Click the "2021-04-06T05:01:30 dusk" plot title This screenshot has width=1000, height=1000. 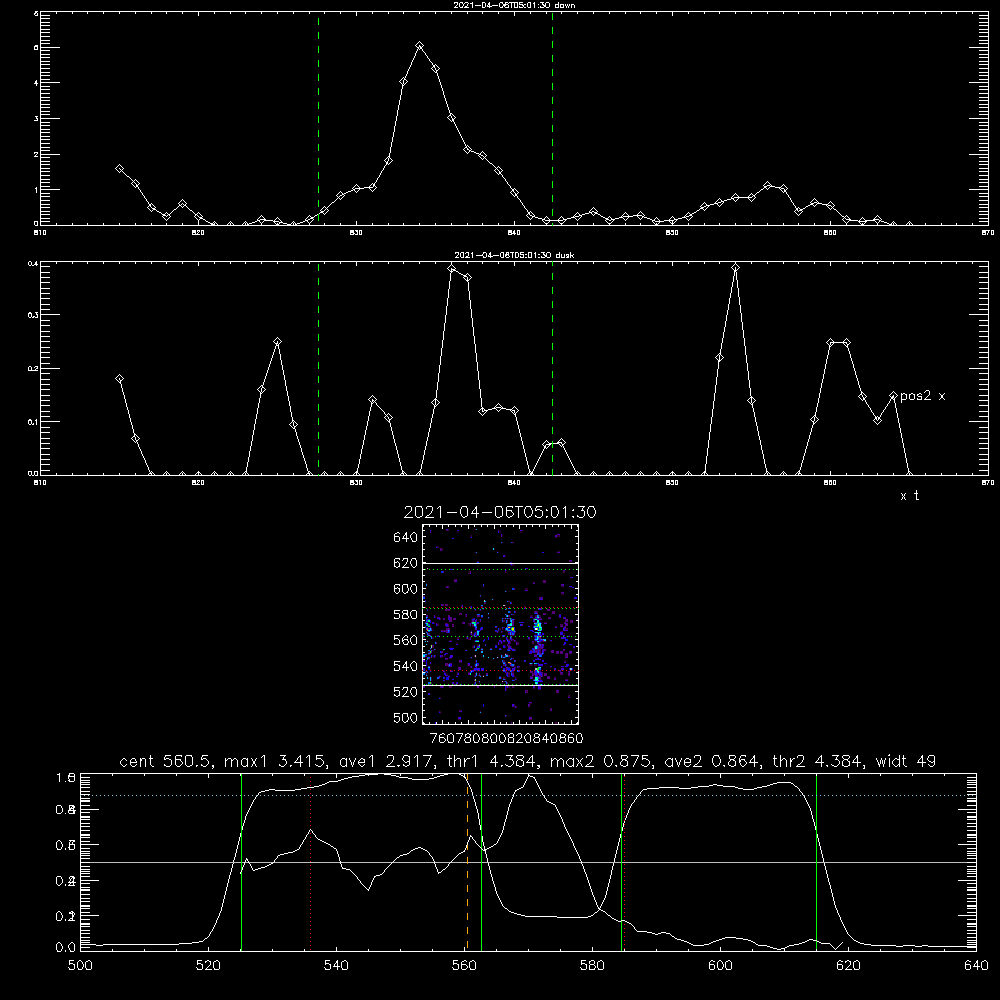513,255
